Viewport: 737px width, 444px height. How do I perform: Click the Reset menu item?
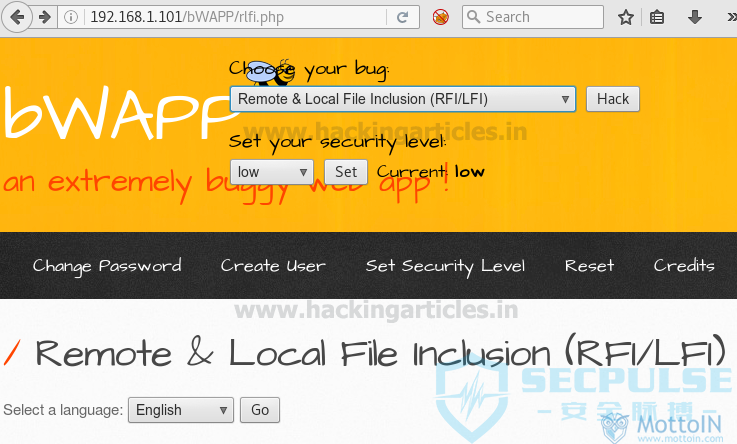click(589, 266)
